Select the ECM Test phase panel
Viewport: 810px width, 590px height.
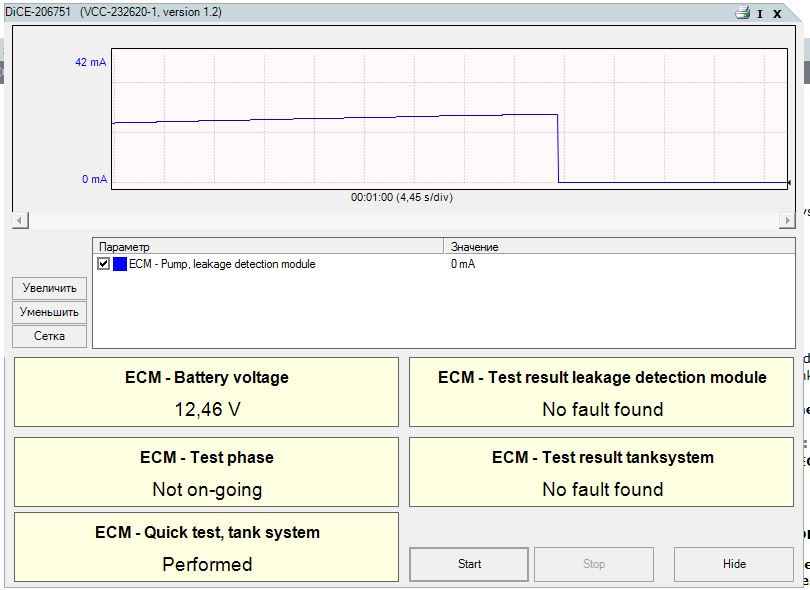[x=205, y=472]
